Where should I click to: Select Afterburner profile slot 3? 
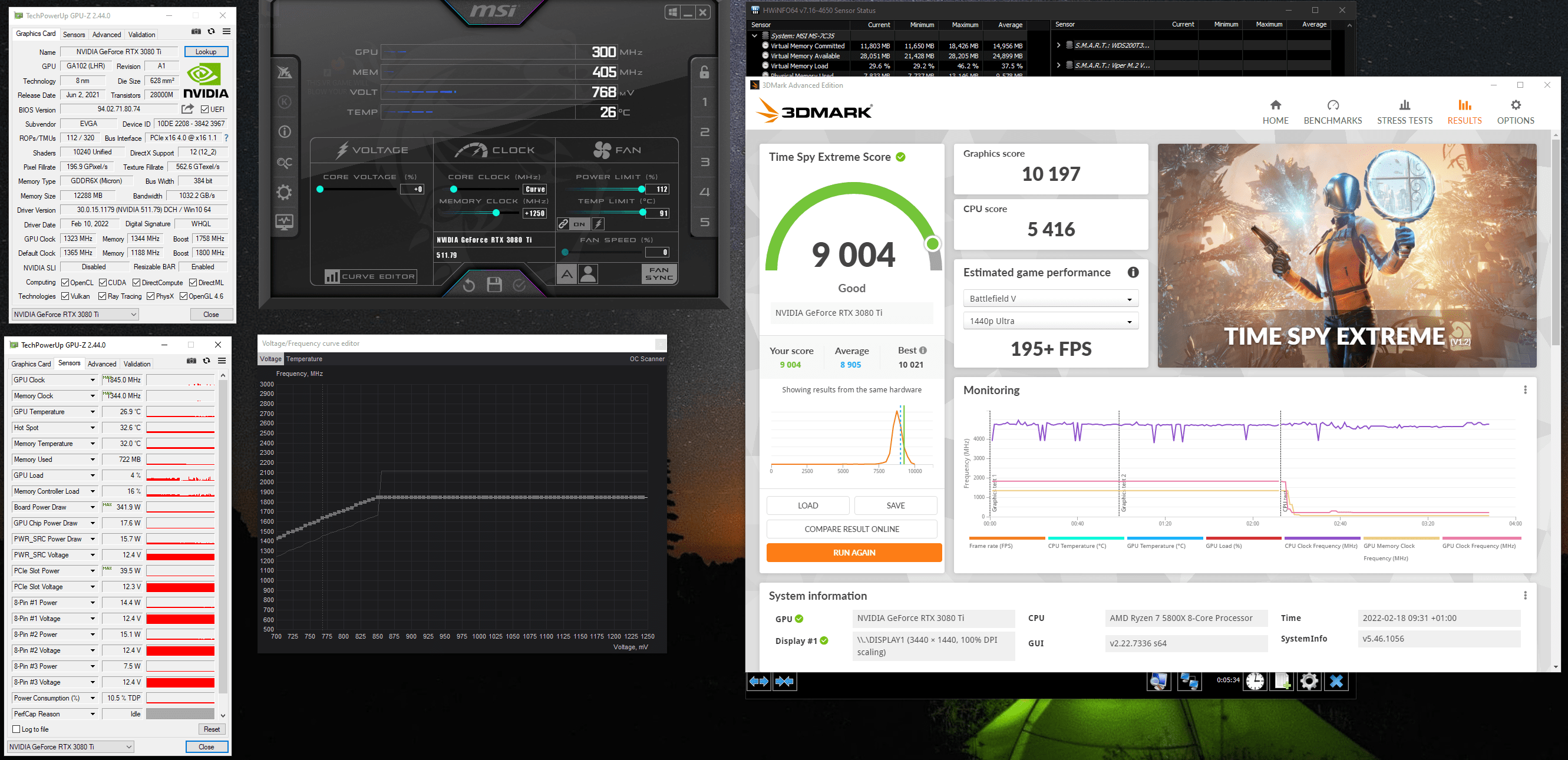704,162
